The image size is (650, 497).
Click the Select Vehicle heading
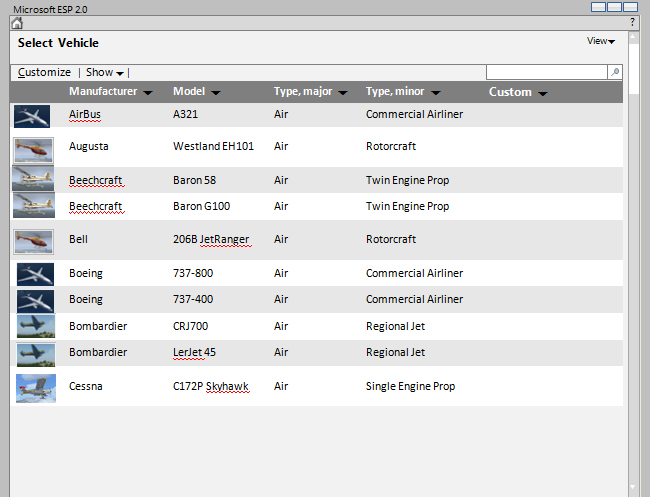pos(58,43)
